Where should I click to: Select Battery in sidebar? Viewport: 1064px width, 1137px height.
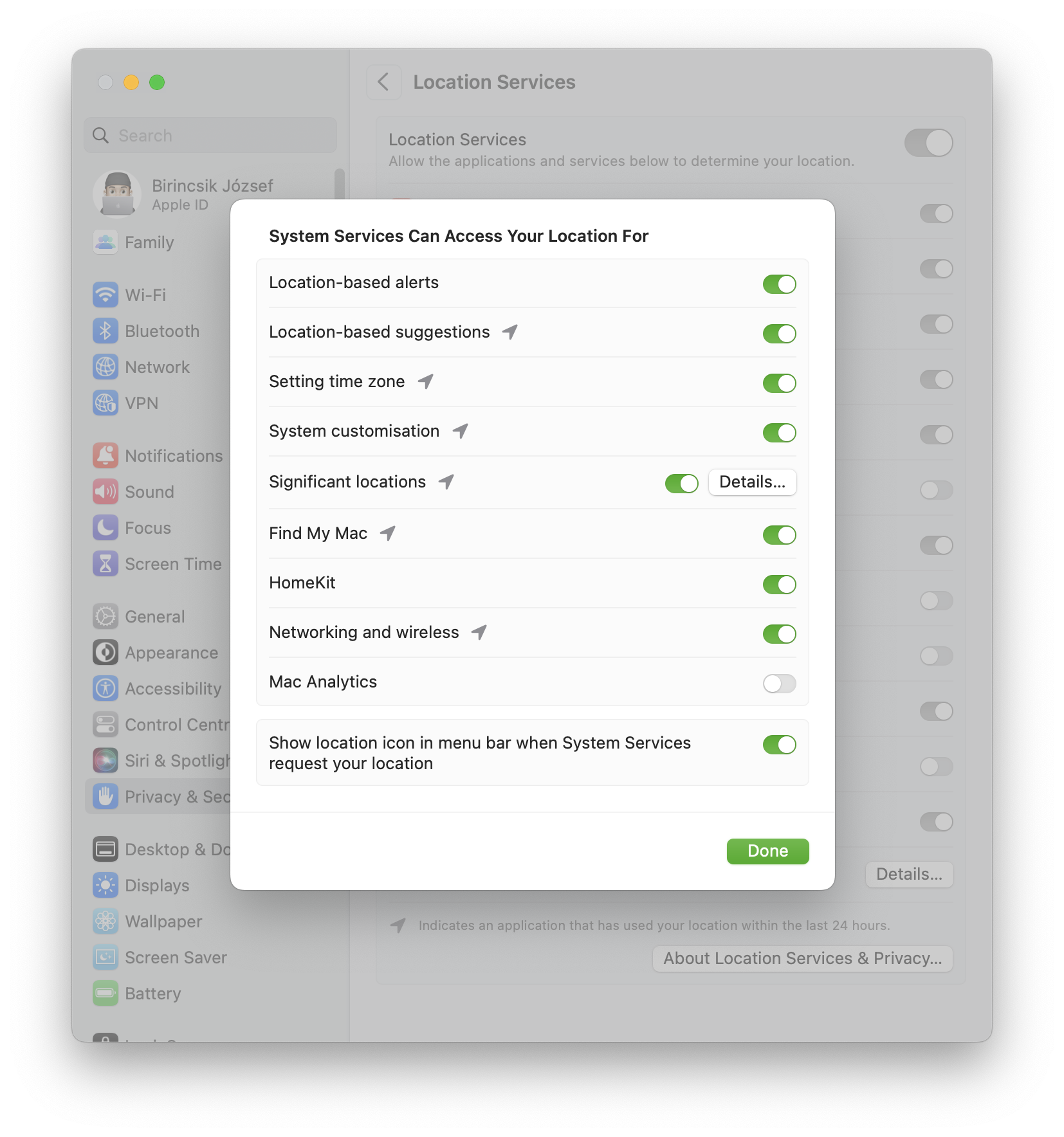click(153, 994)
